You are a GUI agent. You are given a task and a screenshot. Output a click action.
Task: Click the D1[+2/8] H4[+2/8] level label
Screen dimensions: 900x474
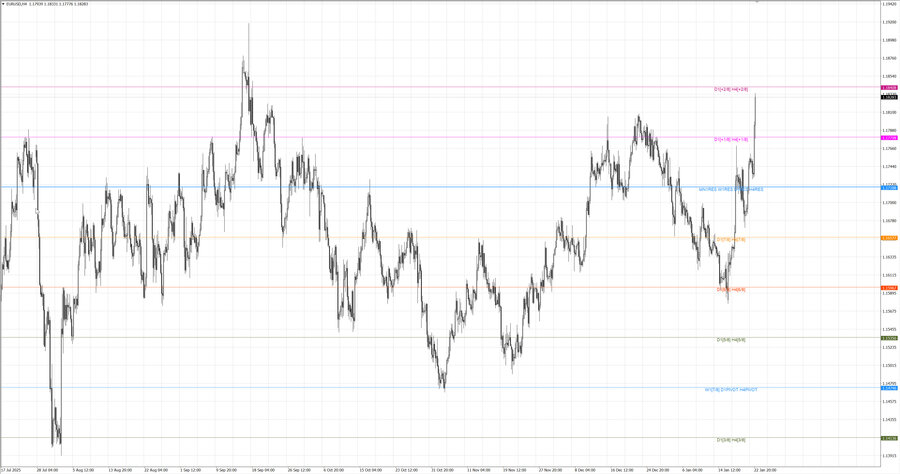pyautogui.click(x=731, y=90)
